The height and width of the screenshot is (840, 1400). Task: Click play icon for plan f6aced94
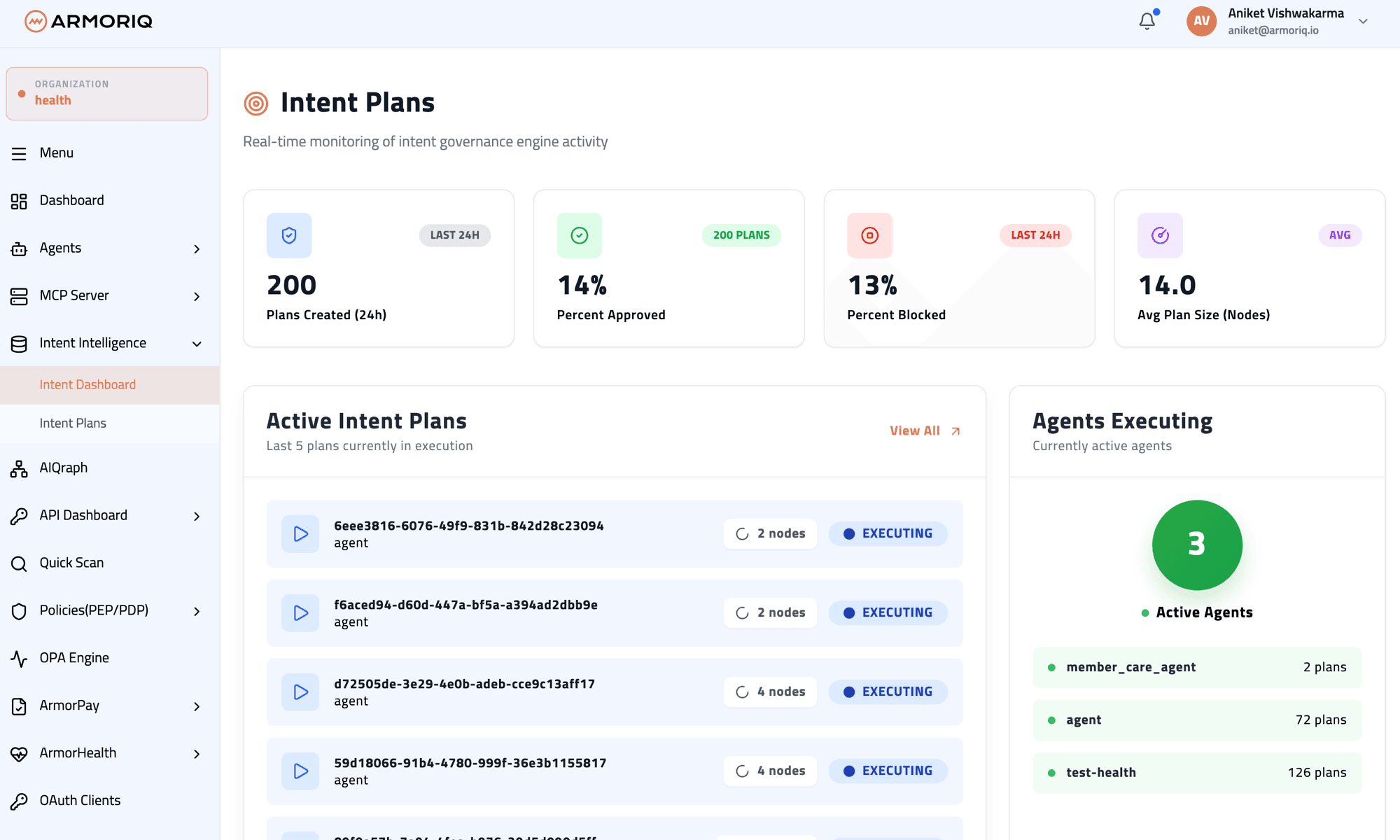click(300, 613)
